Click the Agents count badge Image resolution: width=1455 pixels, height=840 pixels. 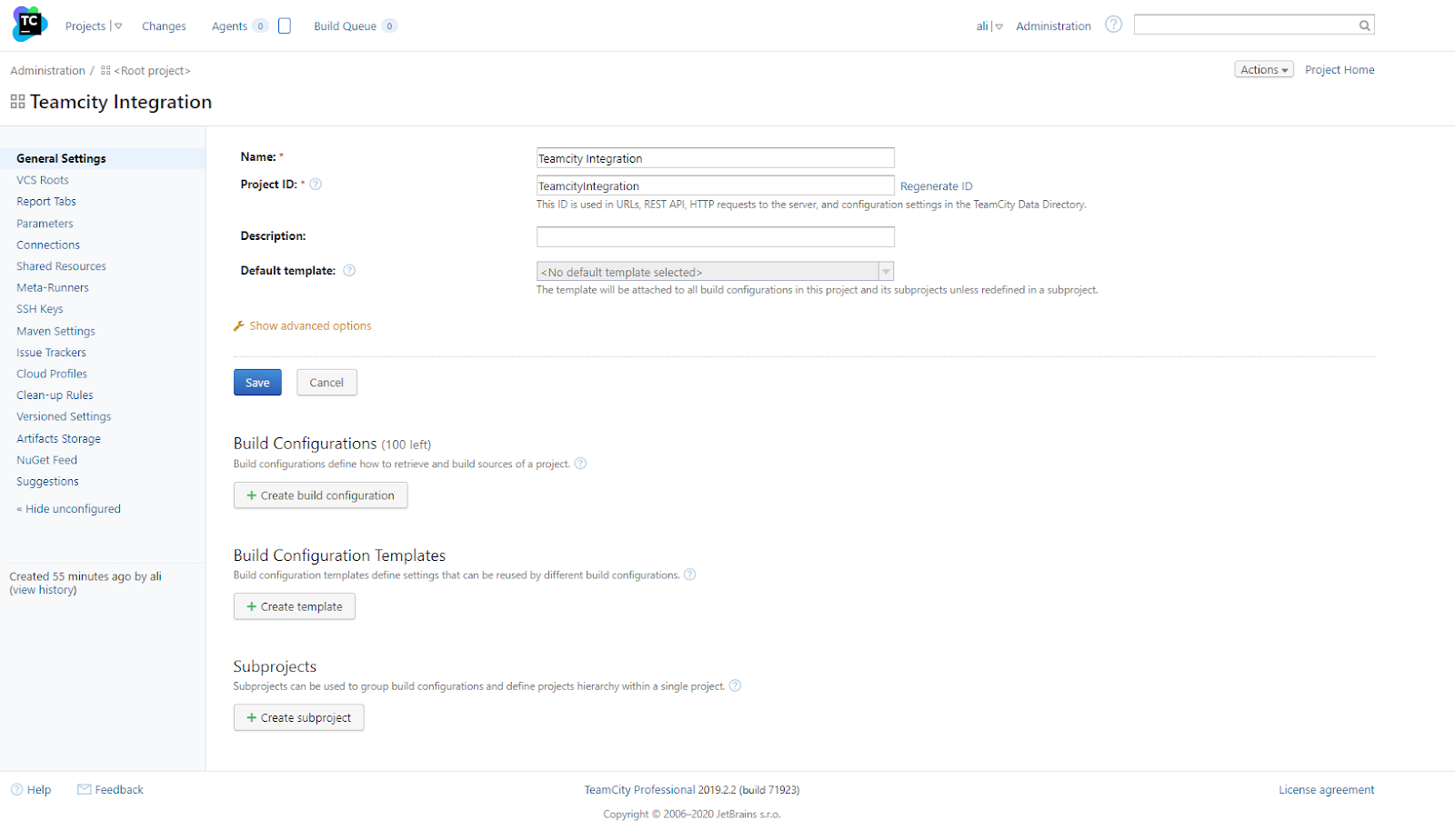(260, 25)
